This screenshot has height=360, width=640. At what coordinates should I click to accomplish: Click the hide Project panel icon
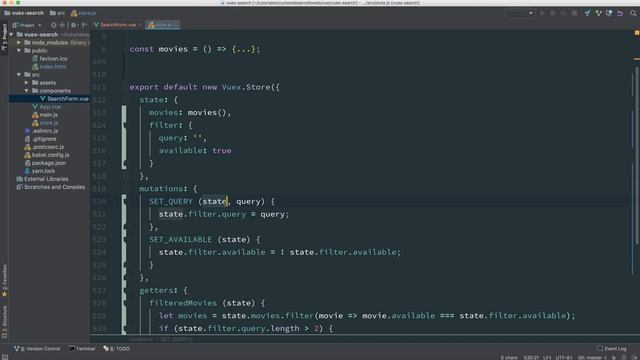pos(84,25)
